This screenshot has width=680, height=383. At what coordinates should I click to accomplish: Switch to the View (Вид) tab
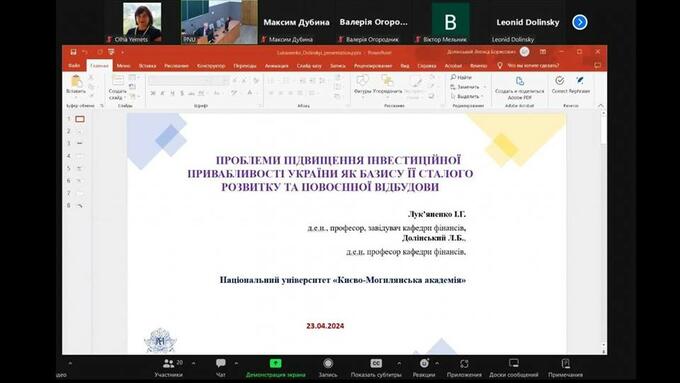point(405,66)
